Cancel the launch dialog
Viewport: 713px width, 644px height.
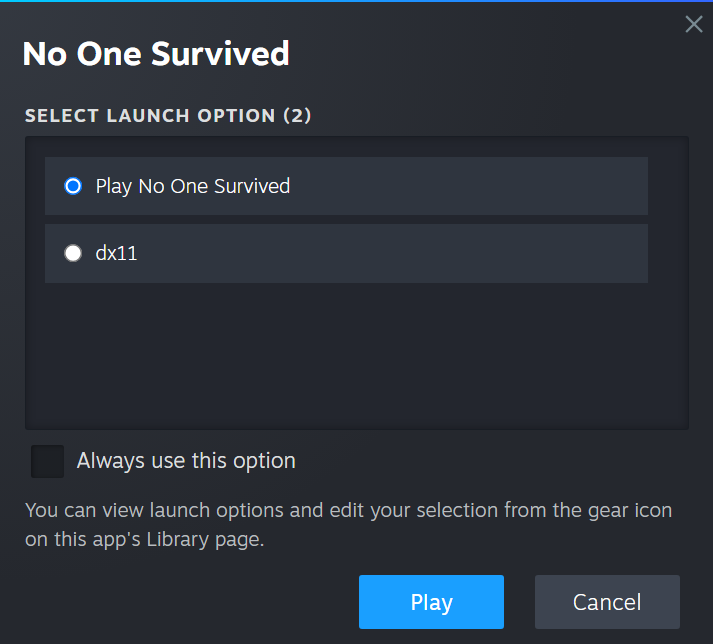[607, 602]
